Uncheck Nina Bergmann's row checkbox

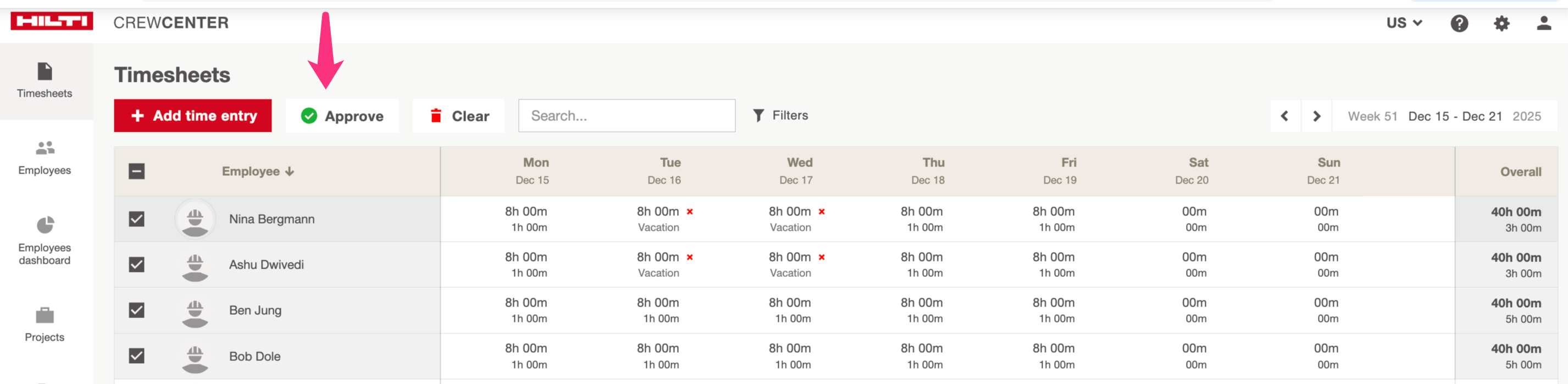(136, 219)
